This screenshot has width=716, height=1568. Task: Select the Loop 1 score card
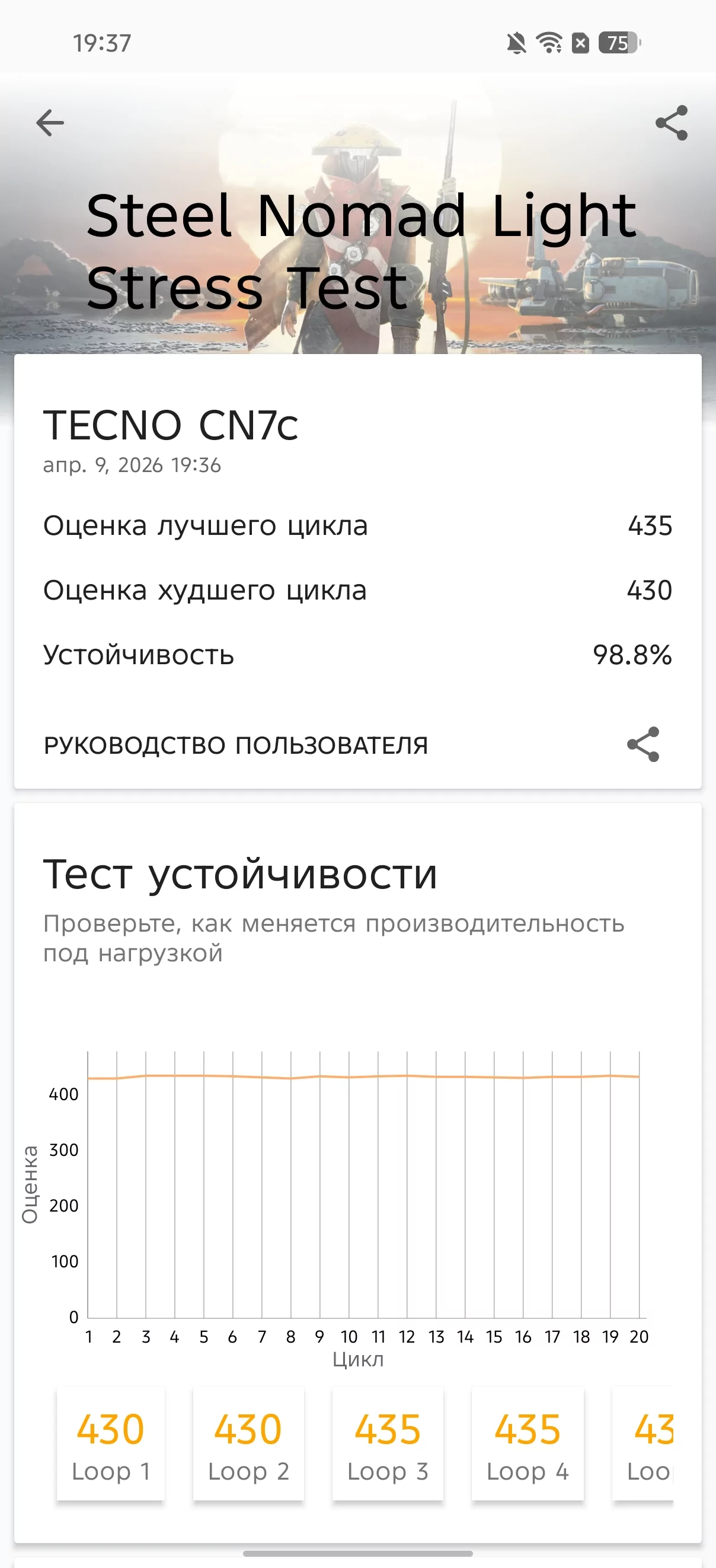point(111,1444)
